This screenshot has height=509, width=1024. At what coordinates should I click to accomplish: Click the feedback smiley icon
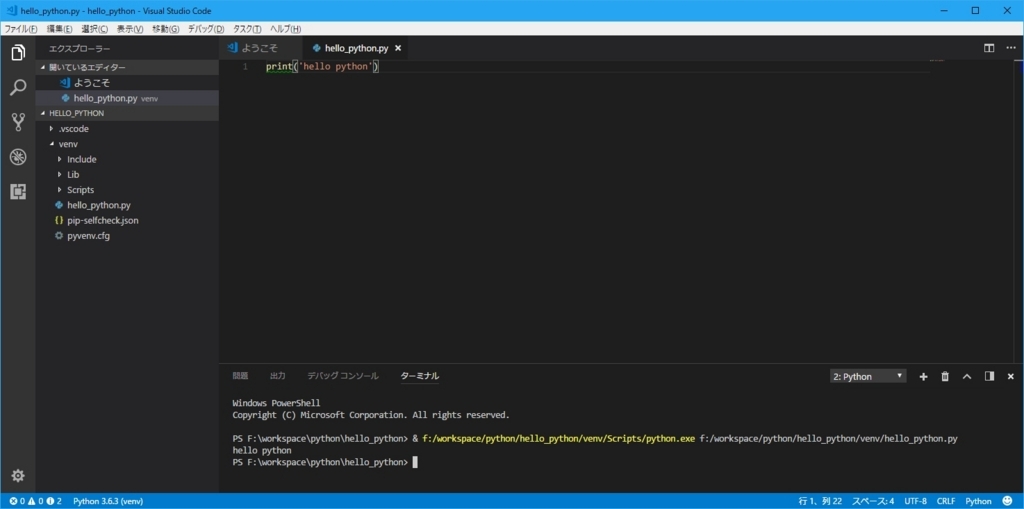pos(1007,501)
